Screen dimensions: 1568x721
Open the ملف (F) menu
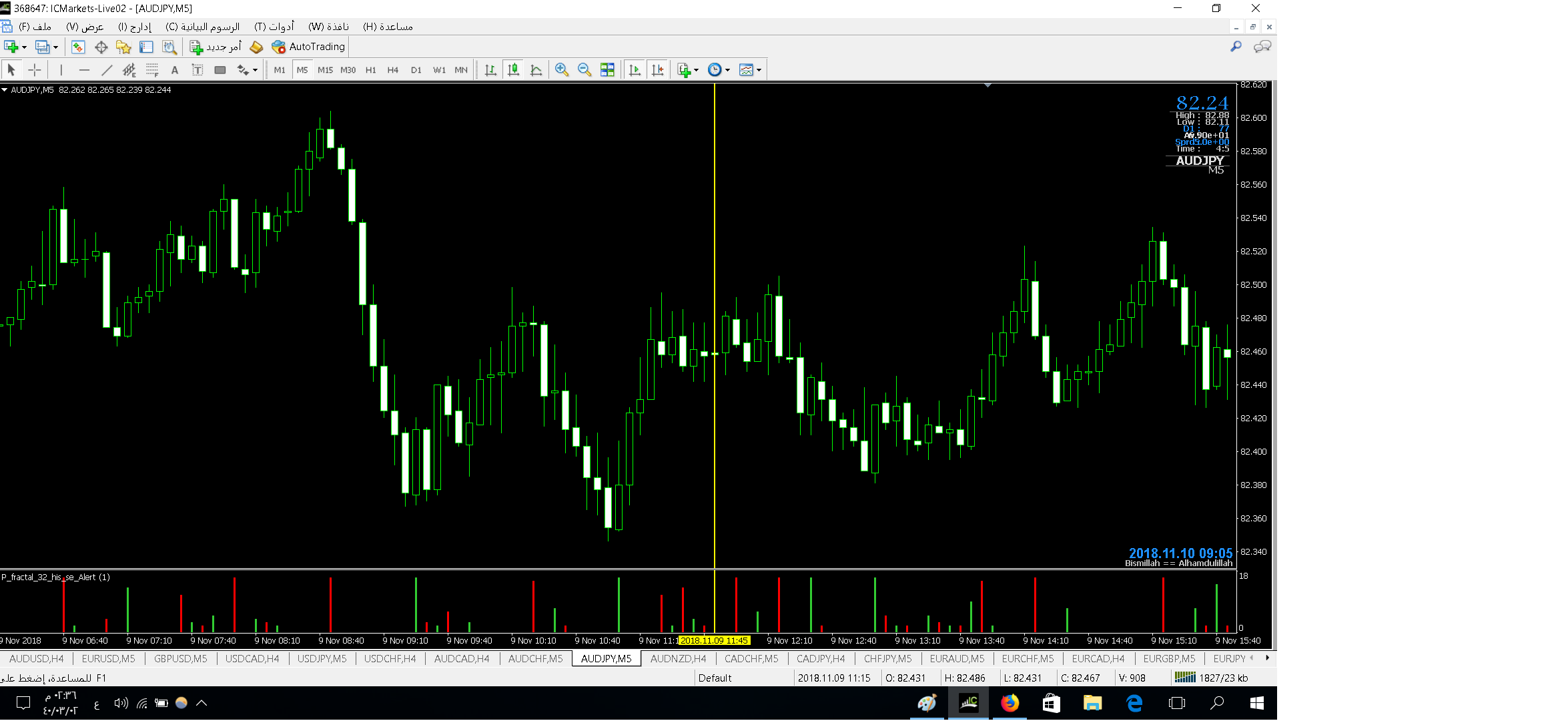(x=35, y=27)
